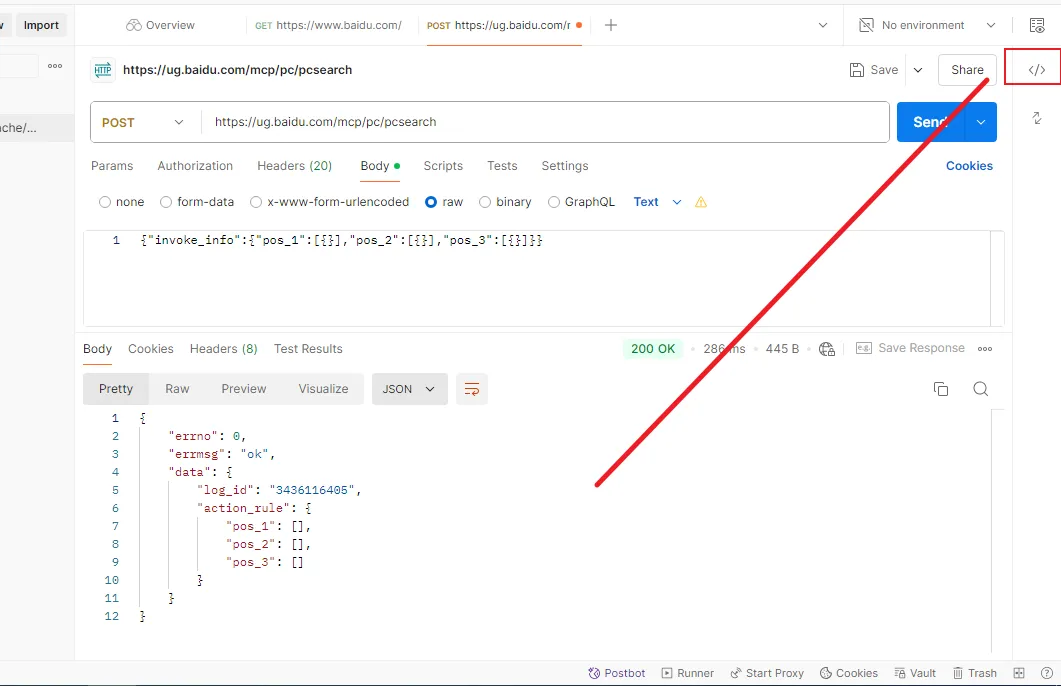Click the Save floppy disk icon
This screenshot has width=1061, height=686.
(857, 70)
